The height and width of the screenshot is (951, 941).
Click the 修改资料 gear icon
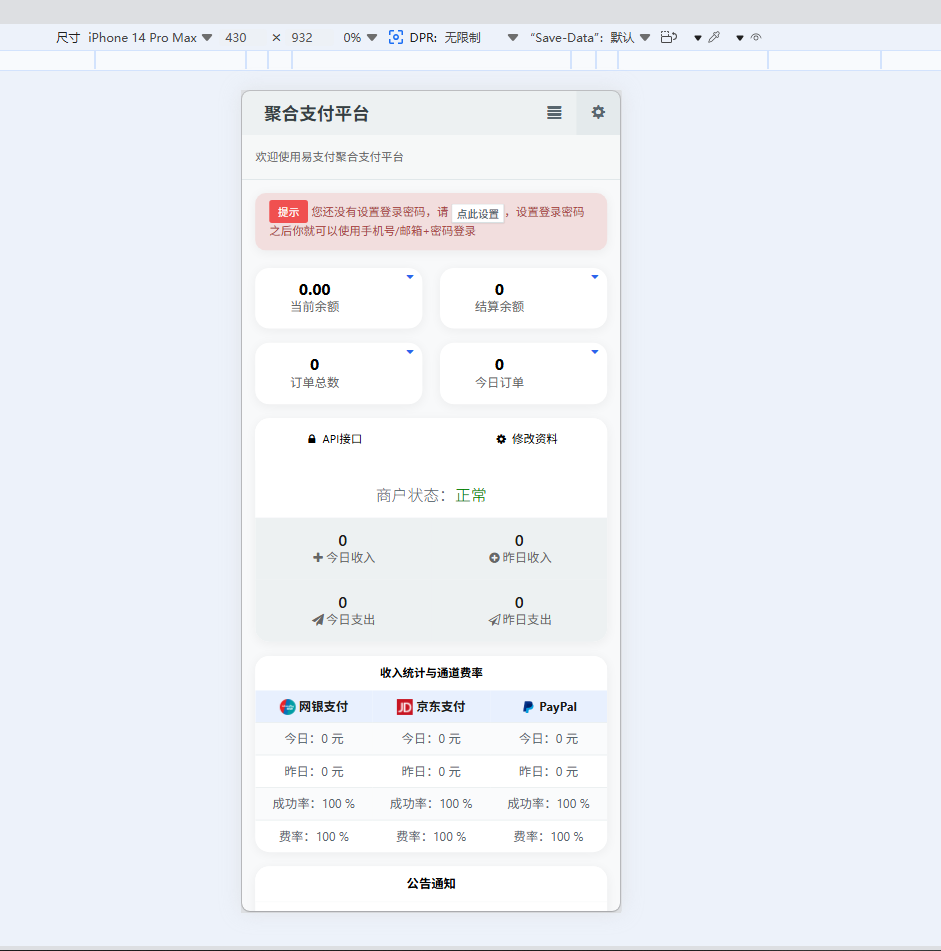[x=501, y=439]
